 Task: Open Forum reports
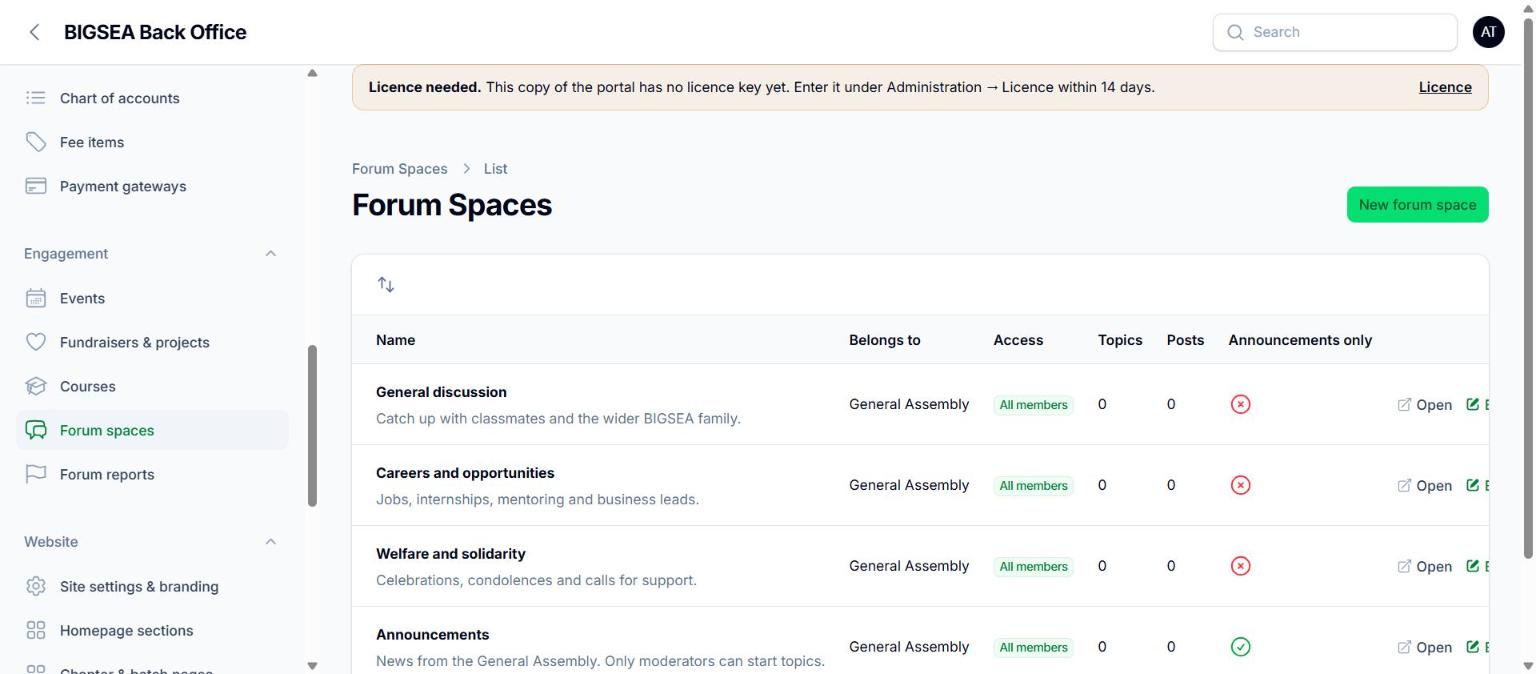[152, 474]
